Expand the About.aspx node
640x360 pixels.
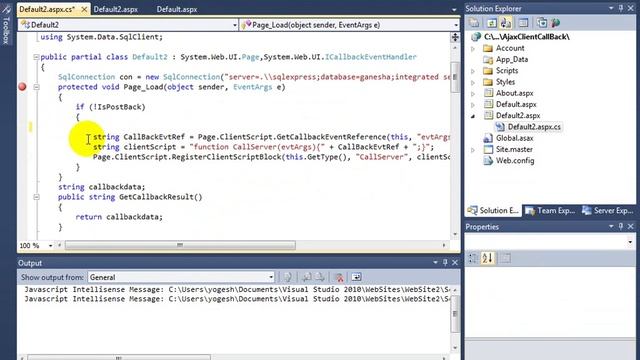(x=473, y=93)
